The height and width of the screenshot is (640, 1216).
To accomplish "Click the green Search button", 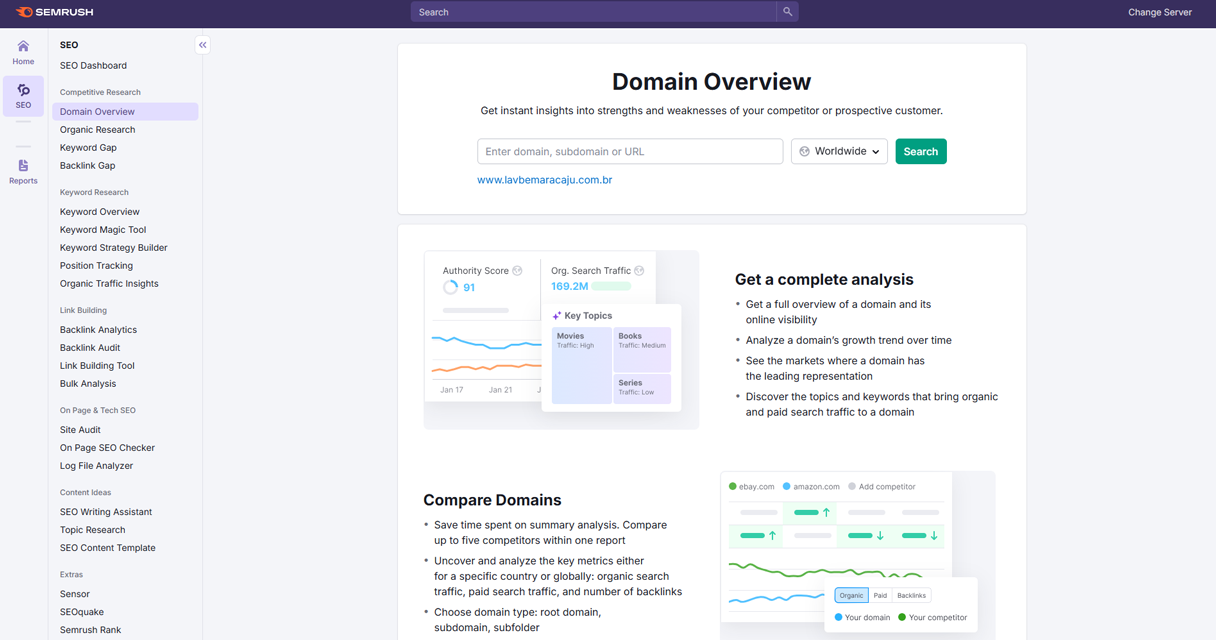I will point(920,152).
